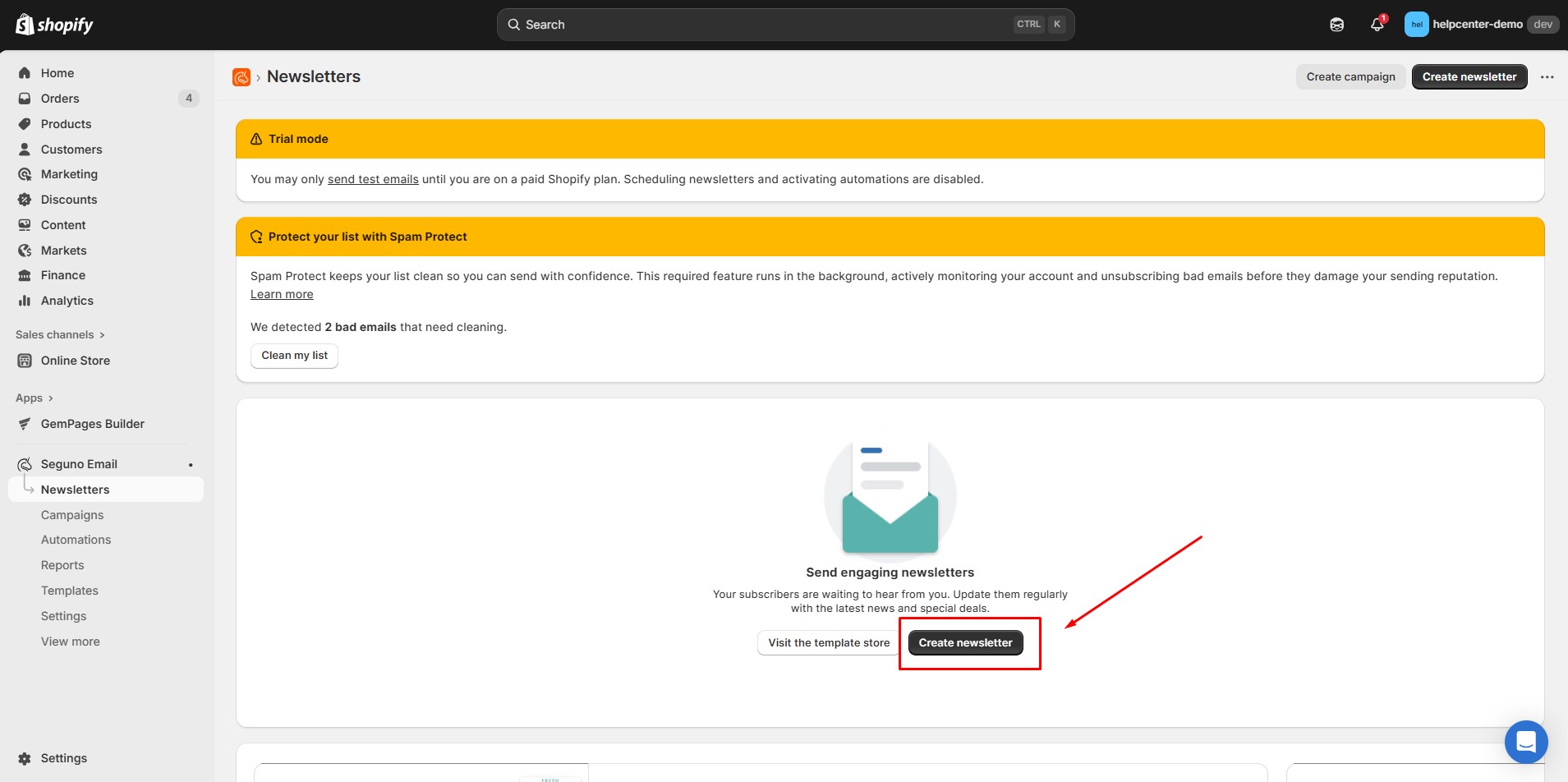This screenshot has width=1568, height=782.
Task: Expand the Apps section
Action: click(x=34, y=398)
